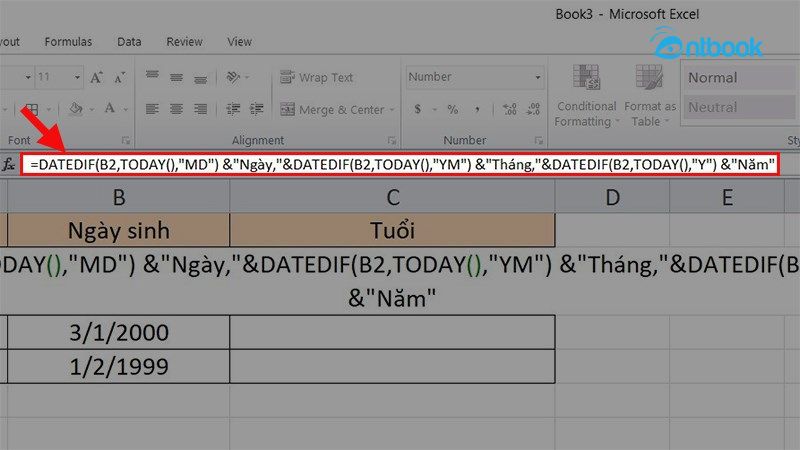
Task: Click Increase Decimal icon
Action: (x=509, y=109)
